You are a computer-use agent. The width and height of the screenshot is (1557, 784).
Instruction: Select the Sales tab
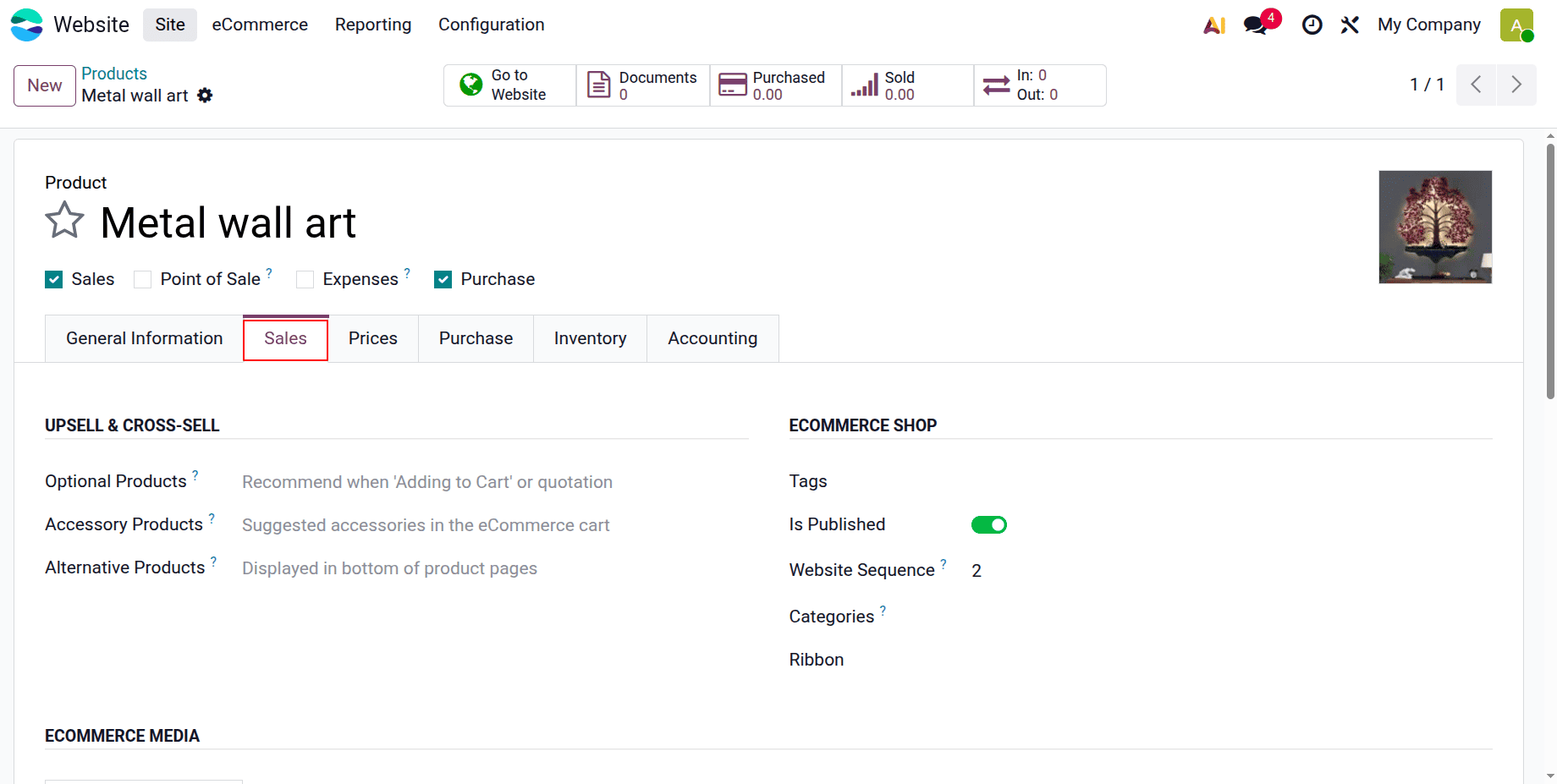click(286, 338)
